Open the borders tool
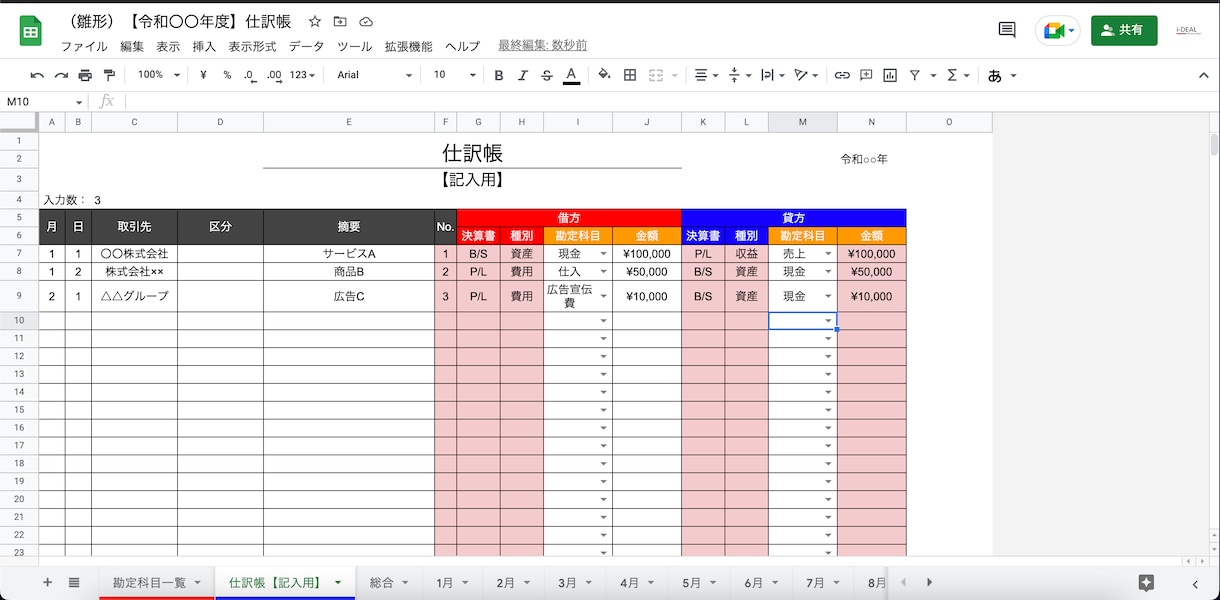 (630, 75)
